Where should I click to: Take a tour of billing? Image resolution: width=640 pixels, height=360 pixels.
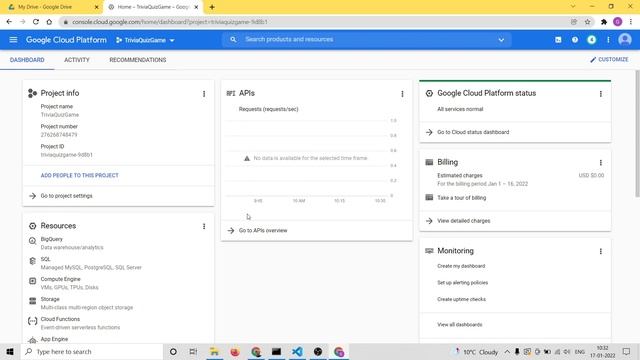coord(462,198)
